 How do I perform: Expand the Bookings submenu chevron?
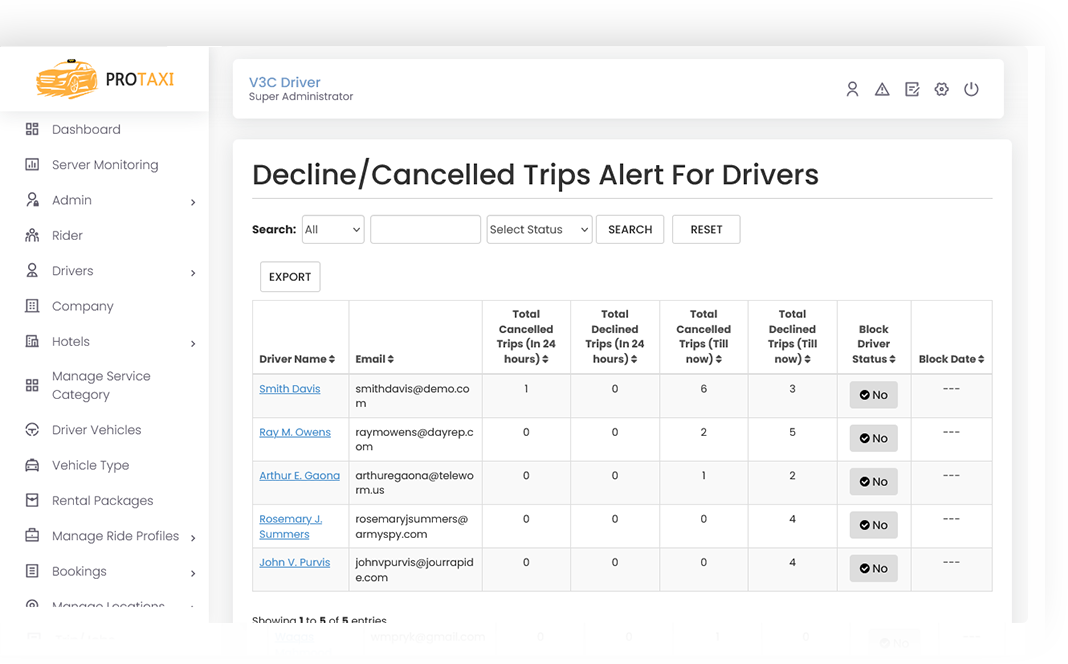click(193, 573)
